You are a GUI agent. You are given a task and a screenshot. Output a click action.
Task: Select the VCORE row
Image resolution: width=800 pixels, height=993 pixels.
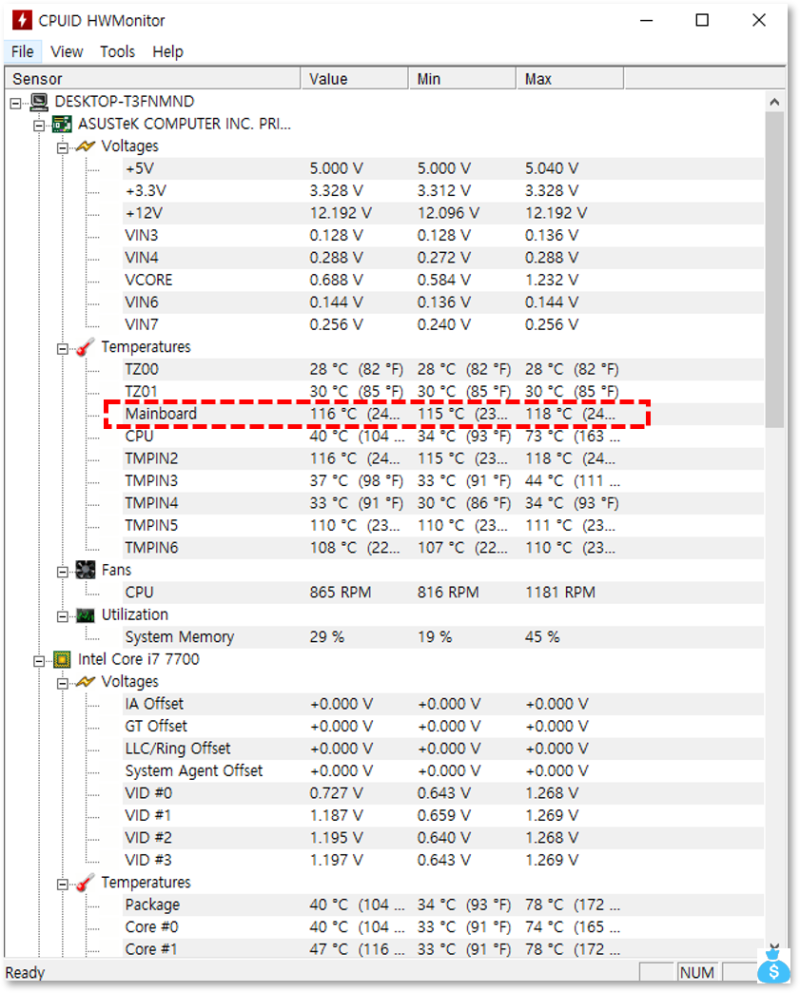click(443, 280)
